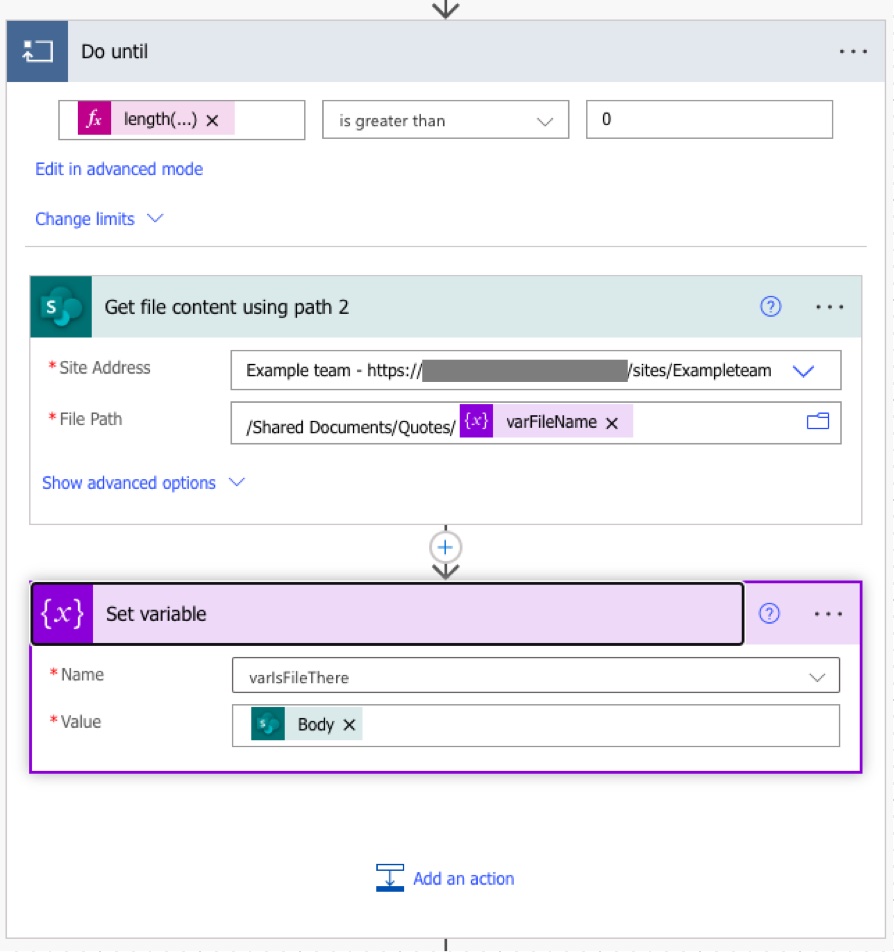
Task: Click Edit in advanced mode link
Action: click(x=119, y=169)
